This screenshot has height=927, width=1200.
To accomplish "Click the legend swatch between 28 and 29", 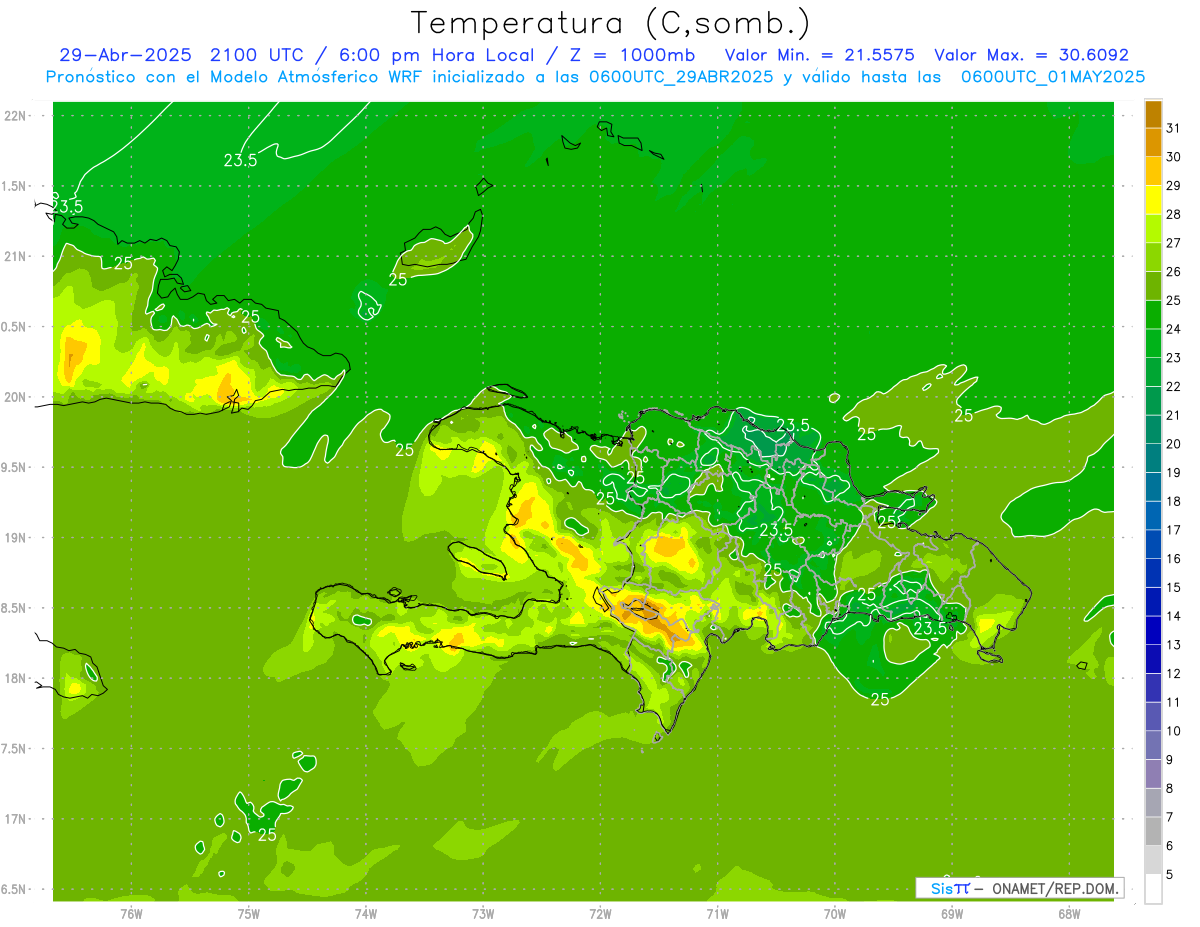I will pyautogui.click(x=1153, y=200).
